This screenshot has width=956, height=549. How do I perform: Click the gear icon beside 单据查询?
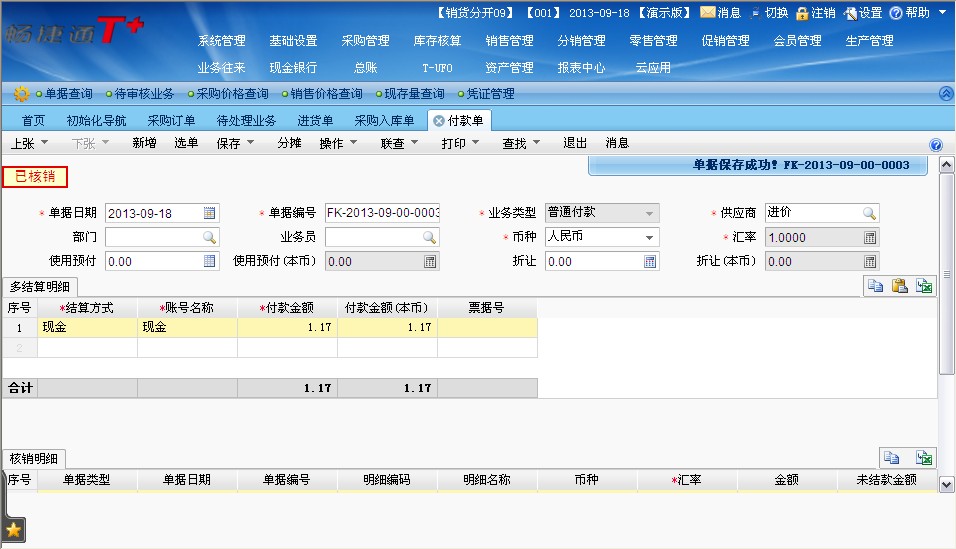(x=21, y=94)
